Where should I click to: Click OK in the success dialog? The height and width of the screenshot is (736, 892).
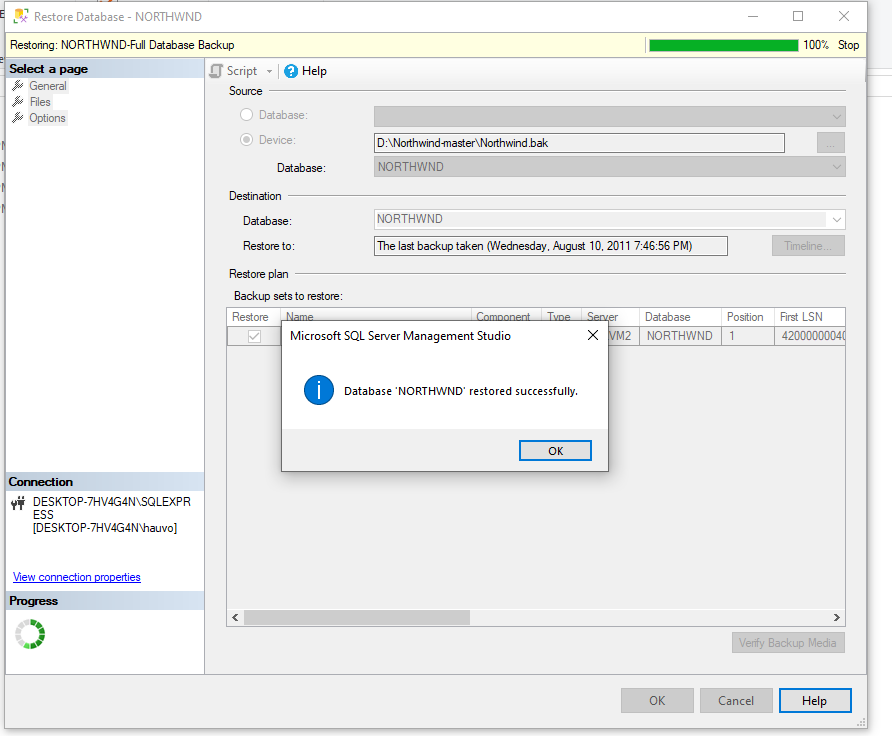555,451
